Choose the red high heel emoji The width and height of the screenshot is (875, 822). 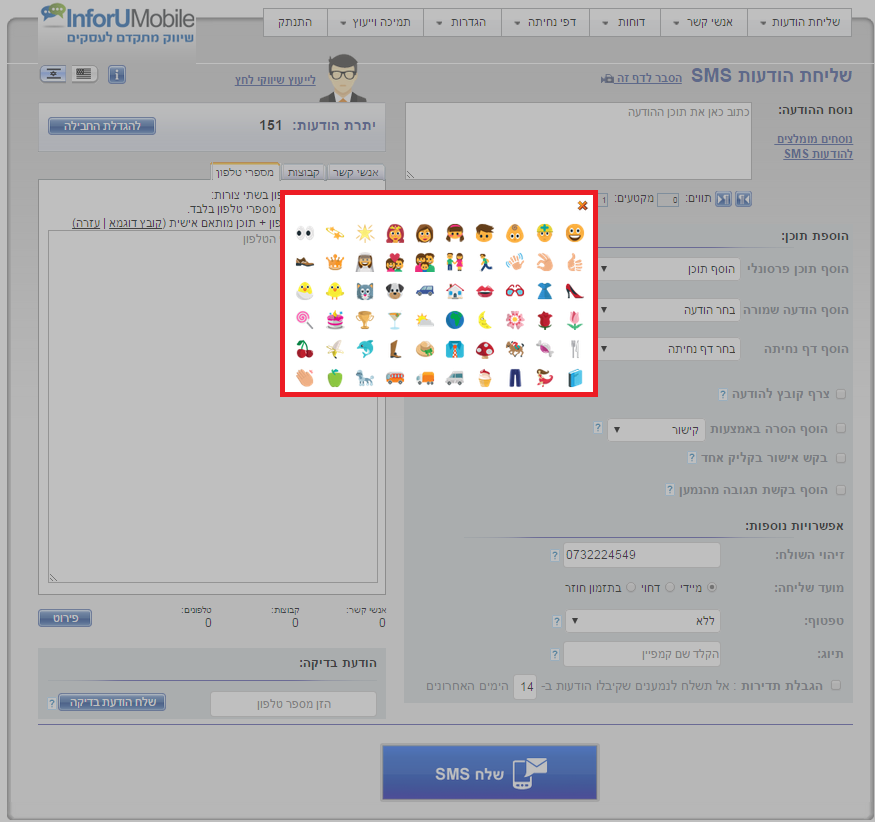[574, 291]
